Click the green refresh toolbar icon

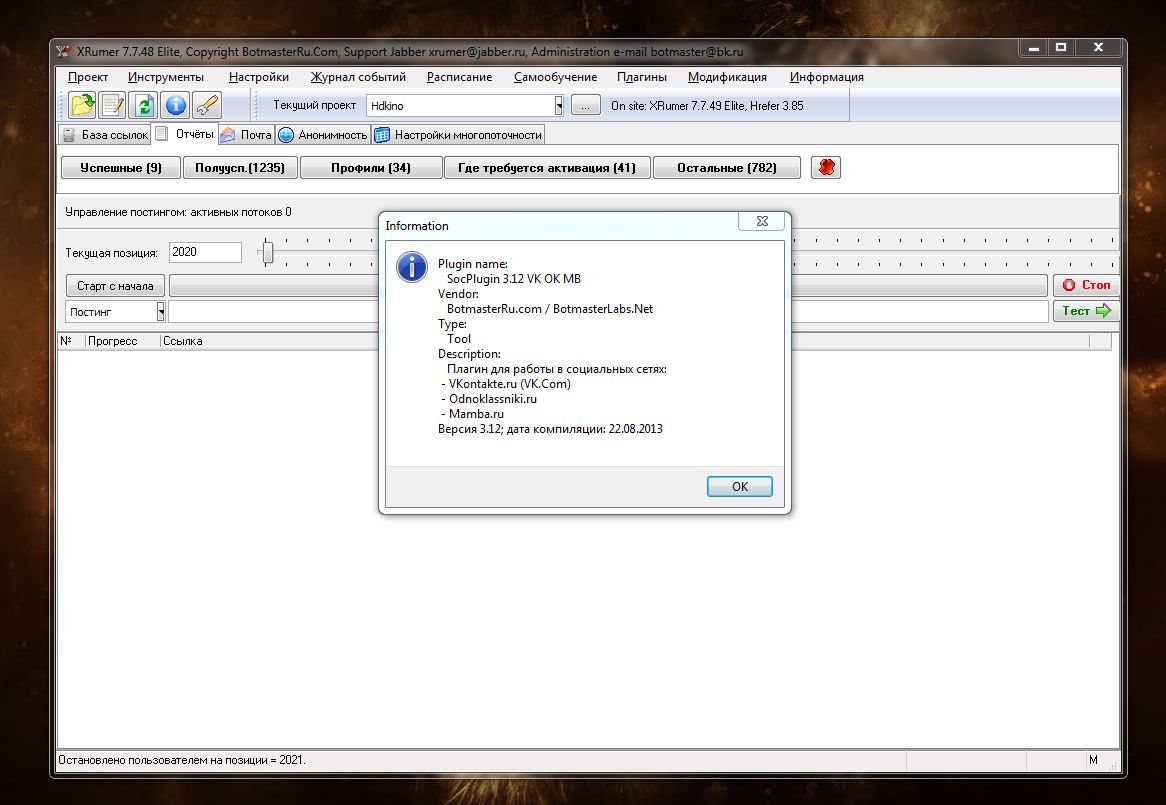click(x=144, y=106)
